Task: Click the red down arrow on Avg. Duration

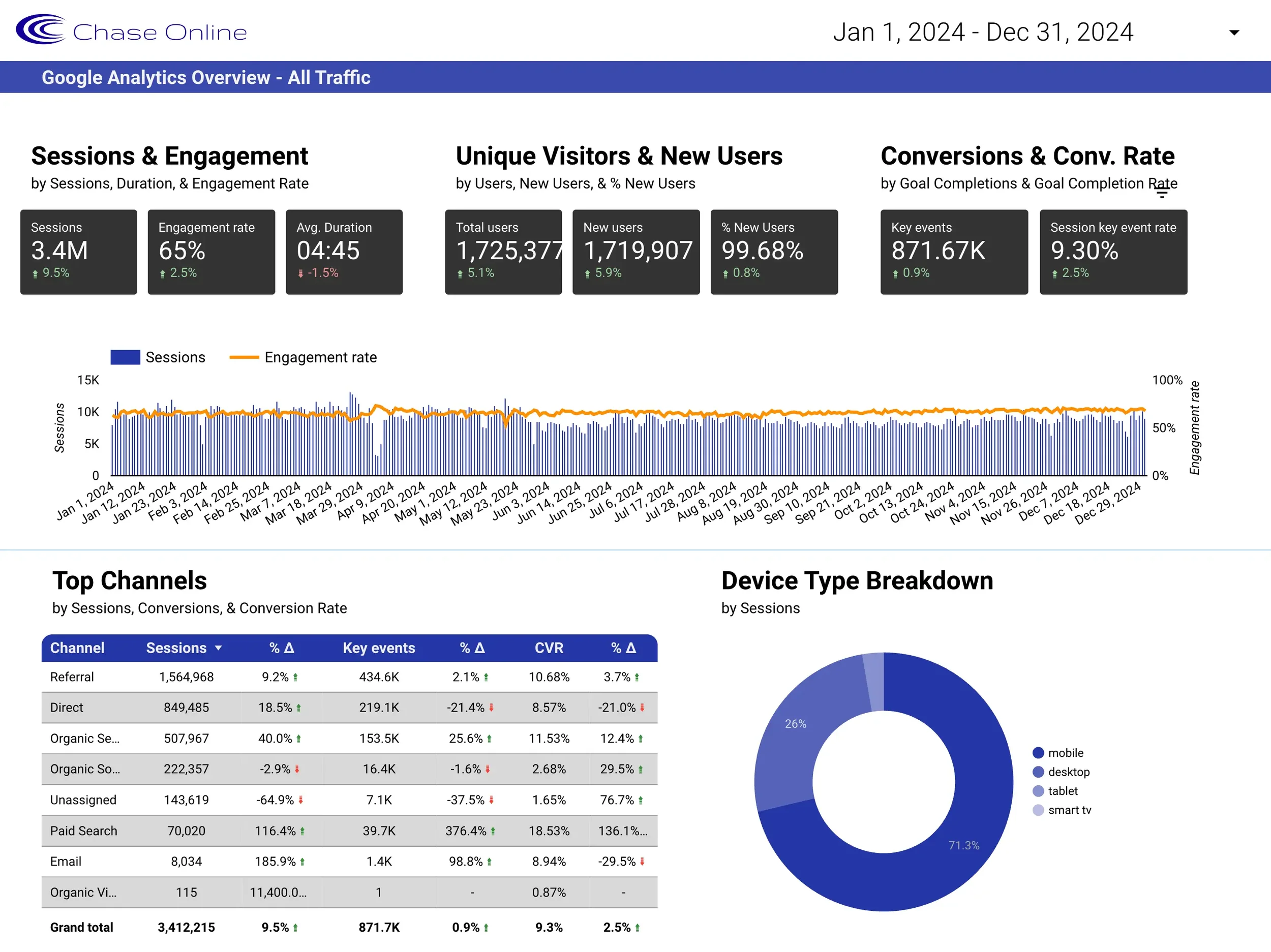Action: click(300, 274)
